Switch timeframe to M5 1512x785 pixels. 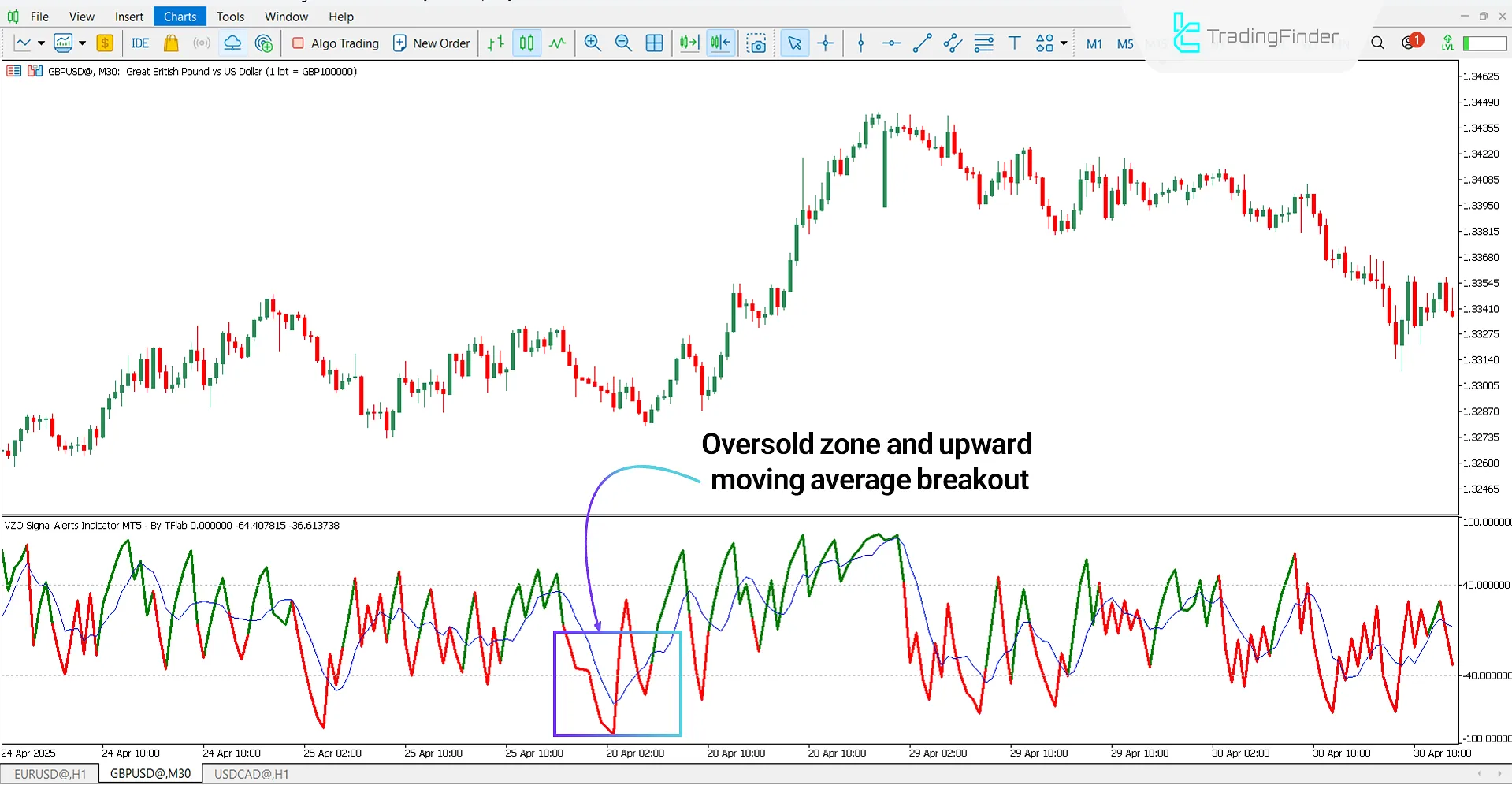1124,44
